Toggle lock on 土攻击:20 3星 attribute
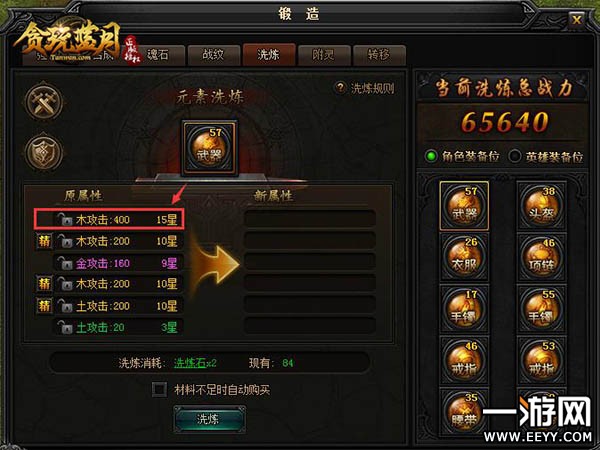This screenshot has width=600, height=450. pos(65,327)
